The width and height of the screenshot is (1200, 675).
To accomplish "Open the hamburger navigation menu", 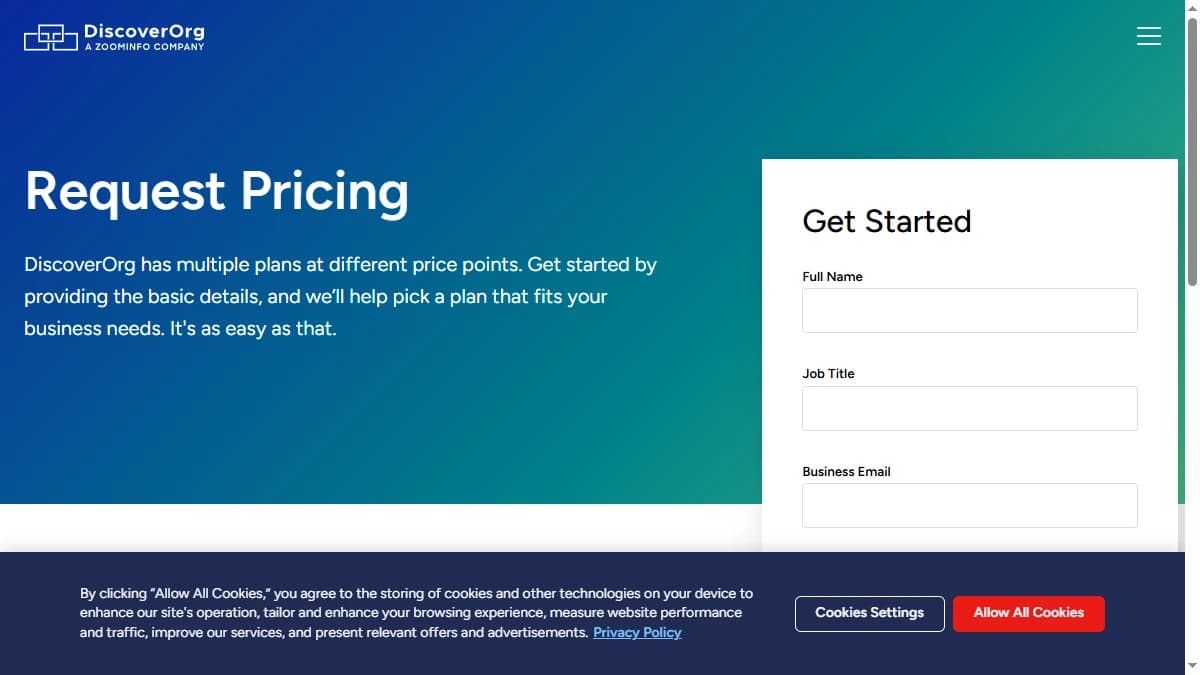I will click(x=1148, y=35).
